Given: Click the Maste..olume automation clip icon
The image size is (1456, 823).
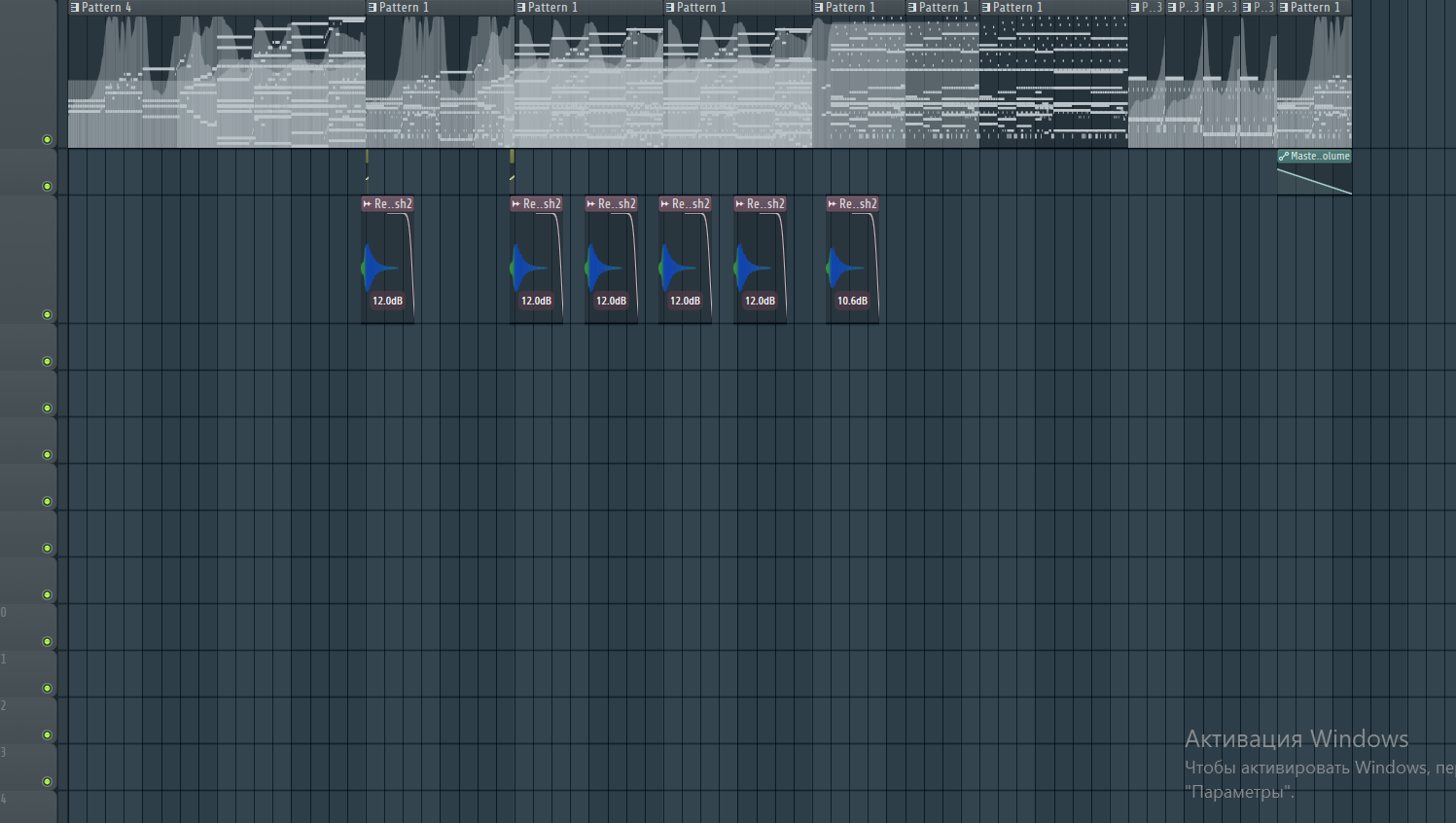Looking at the screenshot, I should coord(1284,156).
